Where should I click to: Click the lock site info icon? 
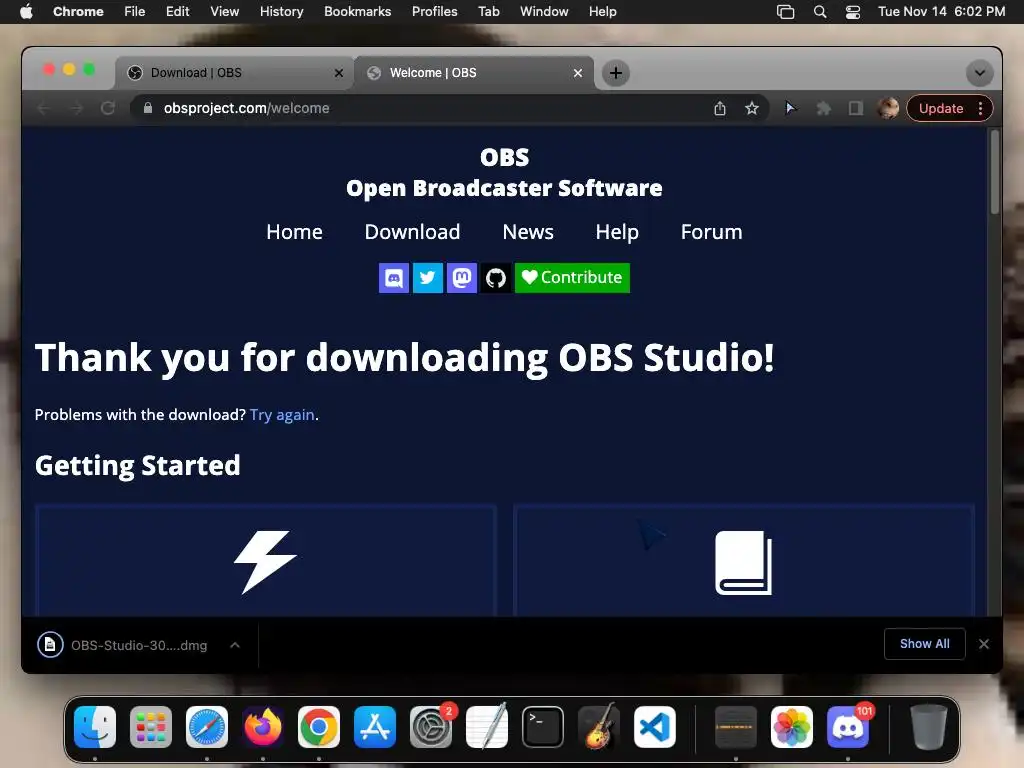(x=148, y=108)
